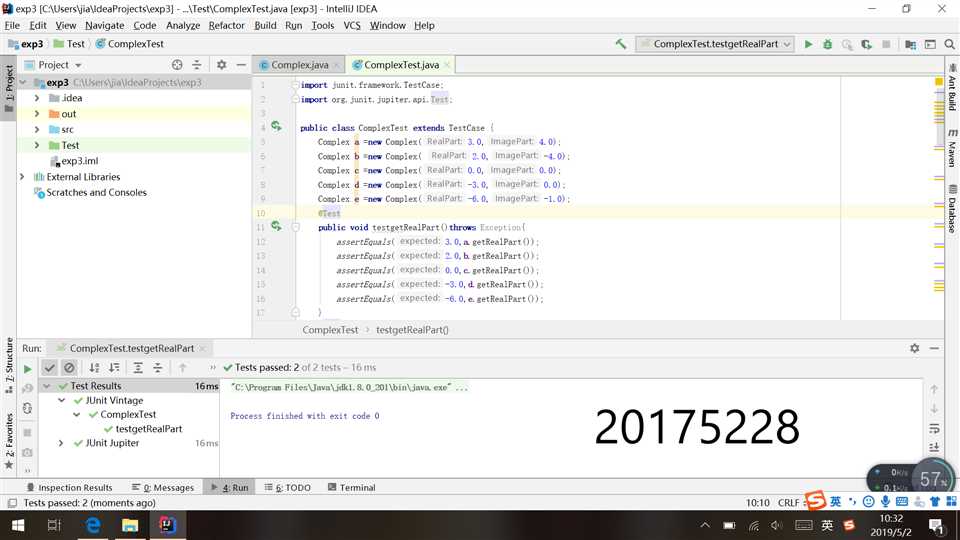Expand the .idea folder
The image size is (960, 540).
tap(37, 98)
